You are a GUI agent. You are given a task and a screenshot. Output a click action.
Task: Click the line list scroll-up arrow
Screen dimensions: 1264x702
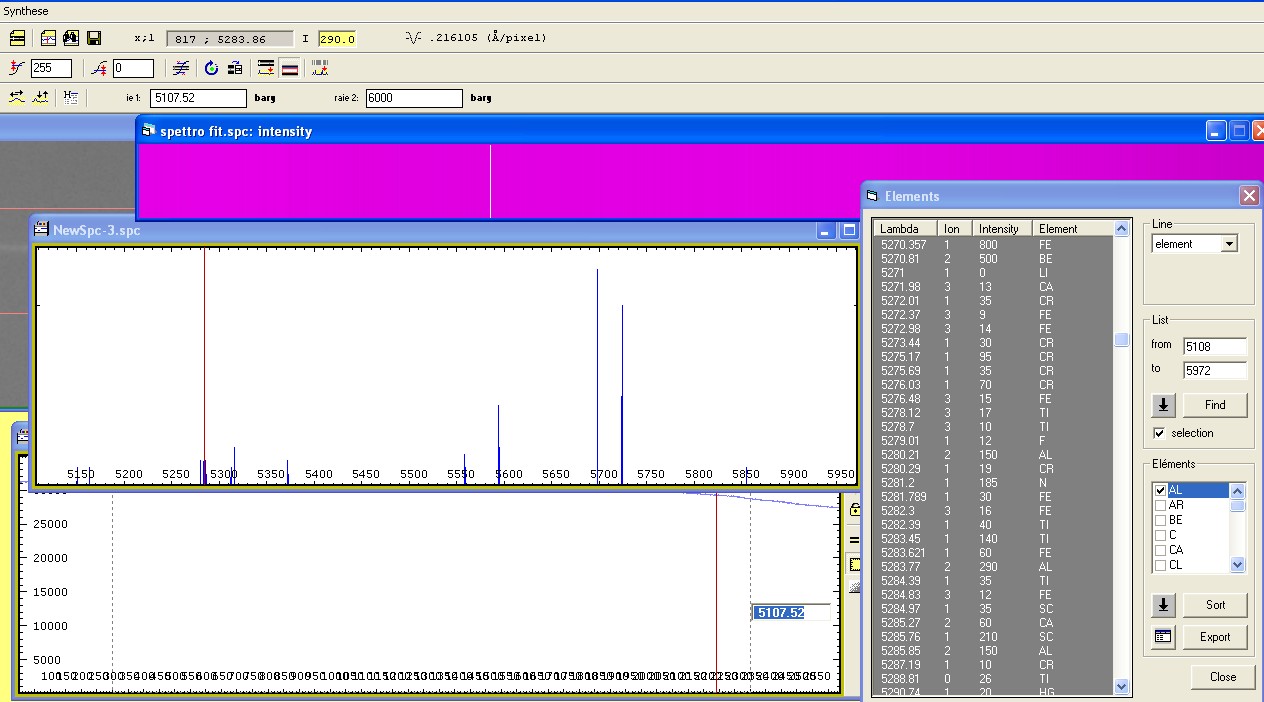(1121, 229)
